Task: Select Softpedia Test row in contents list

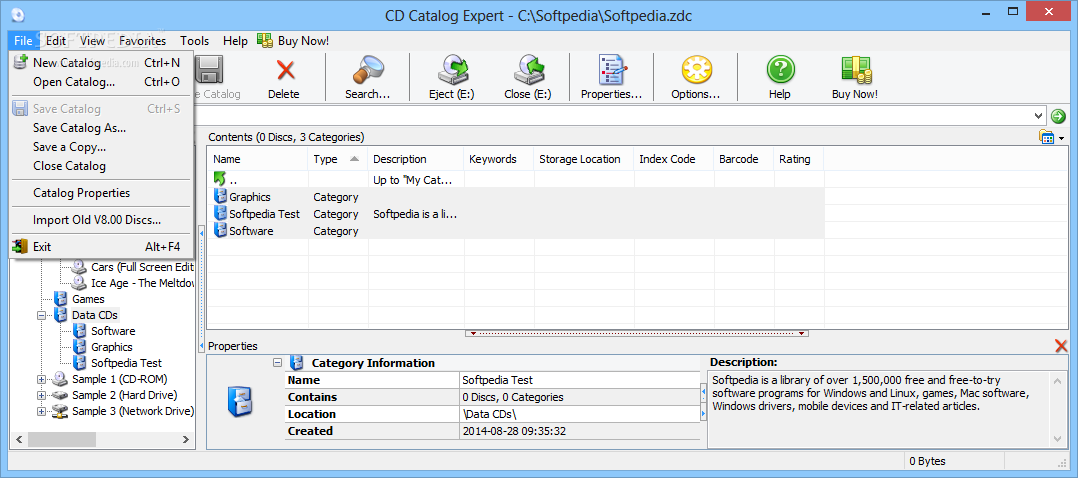Action: (264, 214)
